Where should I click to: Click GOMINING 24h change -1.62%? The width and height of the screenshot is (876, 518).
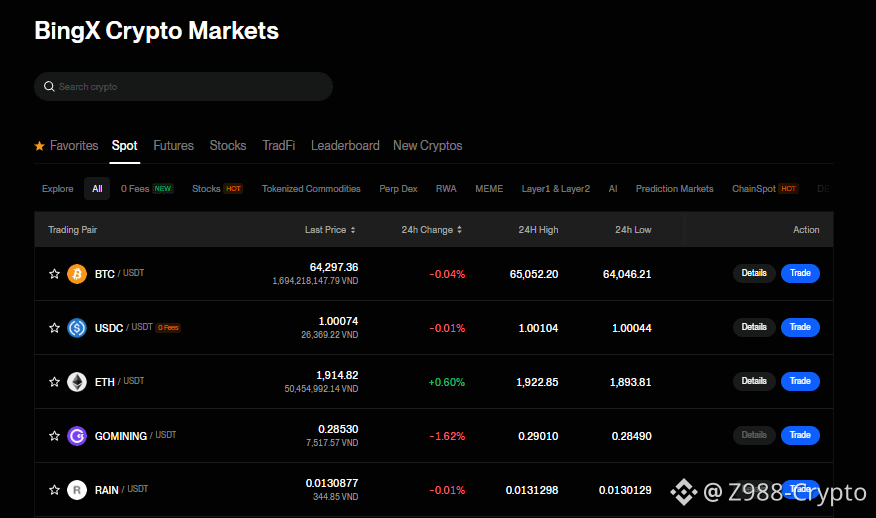click(447, 436)
